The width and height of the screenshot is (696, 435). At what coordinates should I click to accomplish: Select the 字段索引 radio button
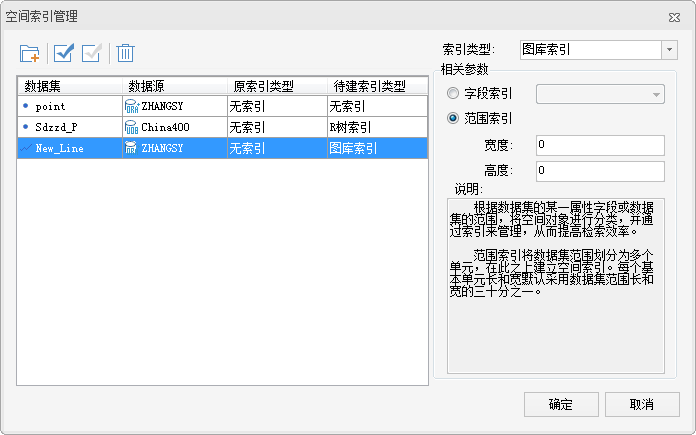point(455,94)
